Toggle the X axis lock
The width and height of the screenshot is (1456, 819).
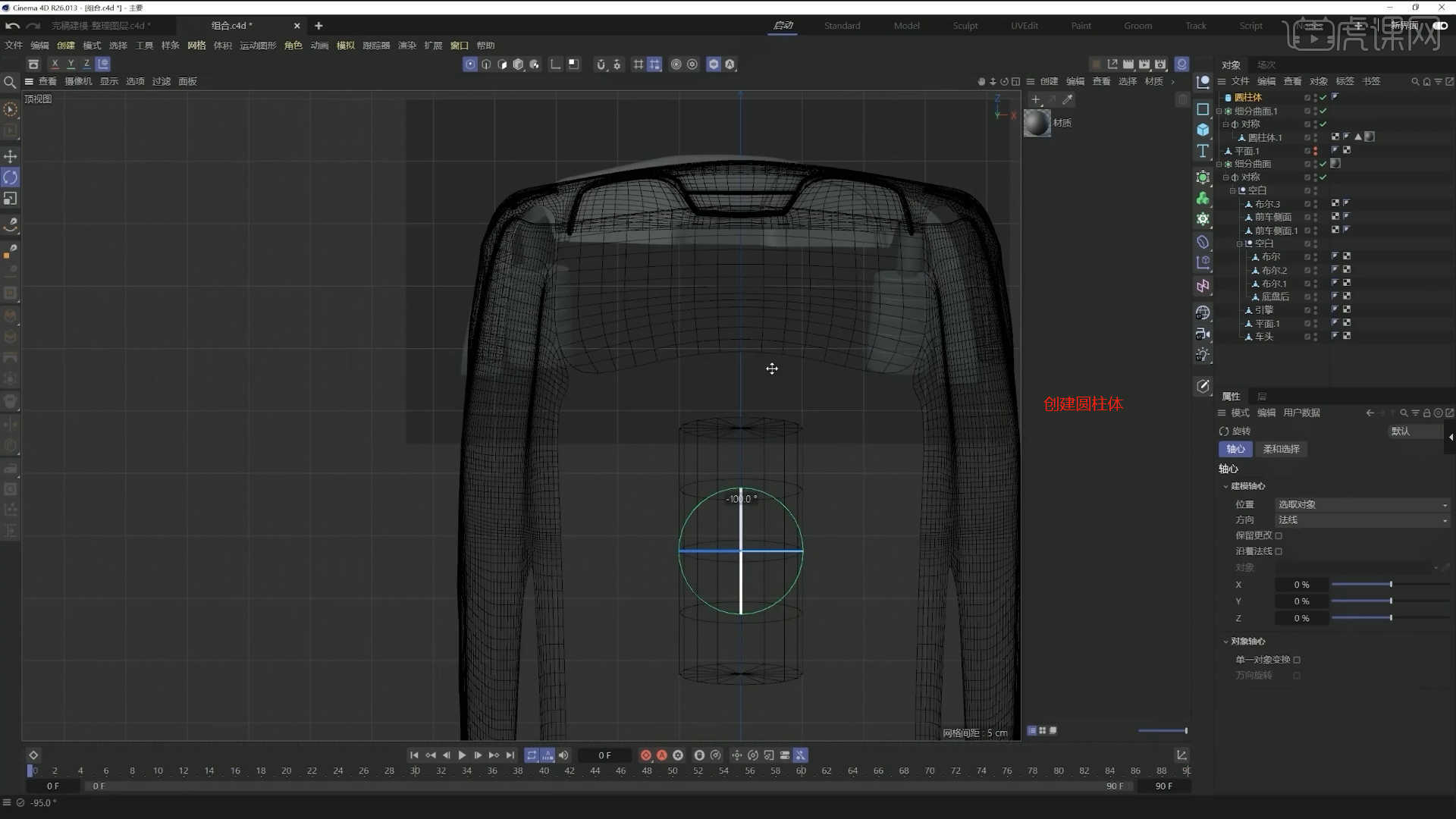[55, 64]
